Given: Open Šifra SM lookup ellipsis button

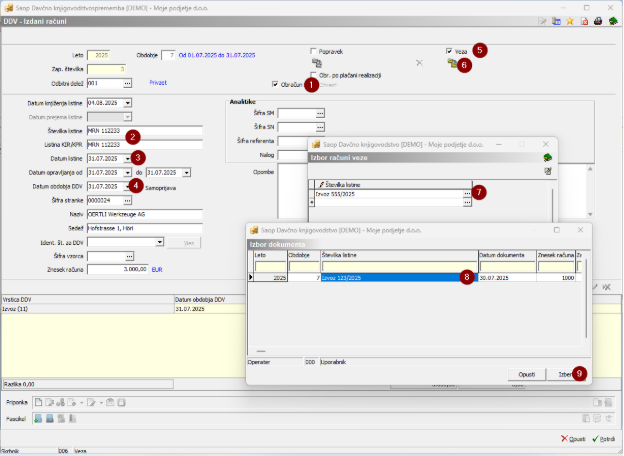Looking at the screenshot, I should click(x=320, y=113).
